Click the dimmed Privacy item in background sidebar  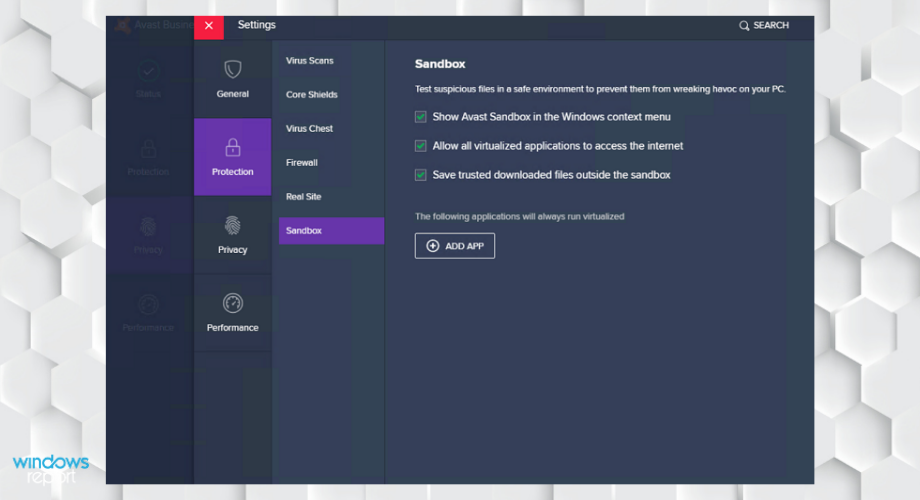pyautogui.click(x=148, y=235)
